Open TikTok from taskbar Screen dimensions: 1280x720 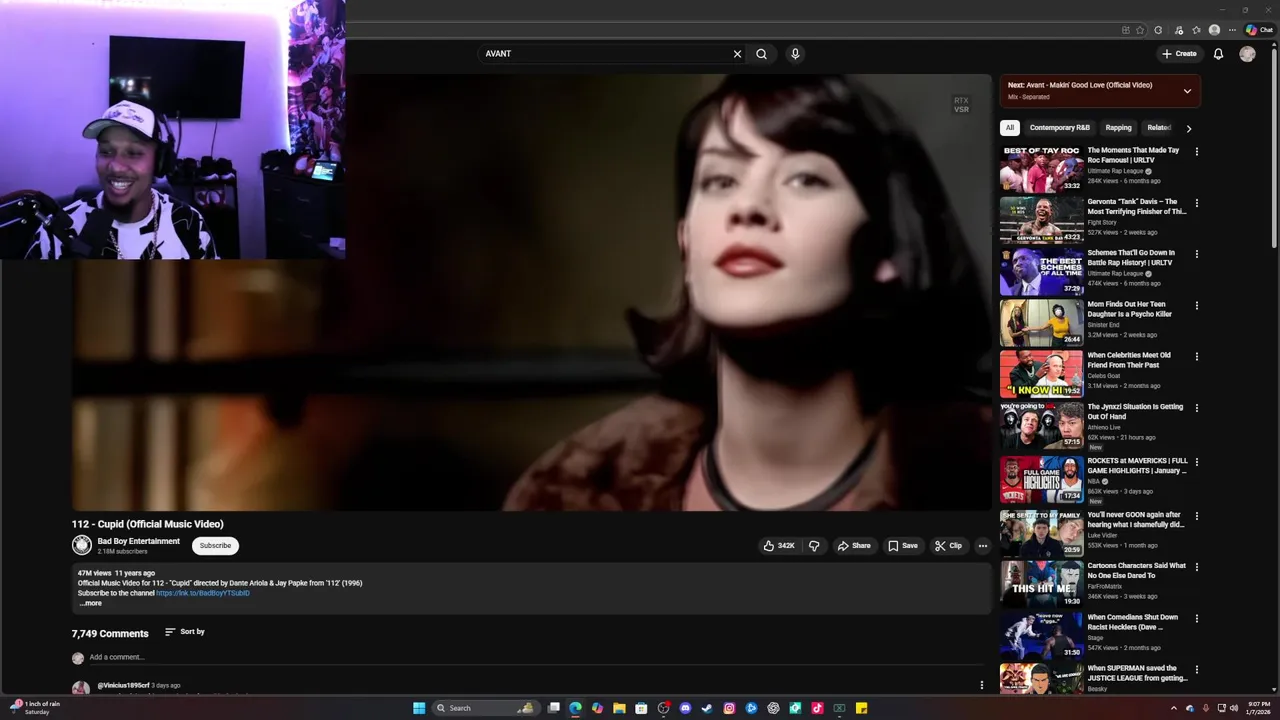coord(817,708)
